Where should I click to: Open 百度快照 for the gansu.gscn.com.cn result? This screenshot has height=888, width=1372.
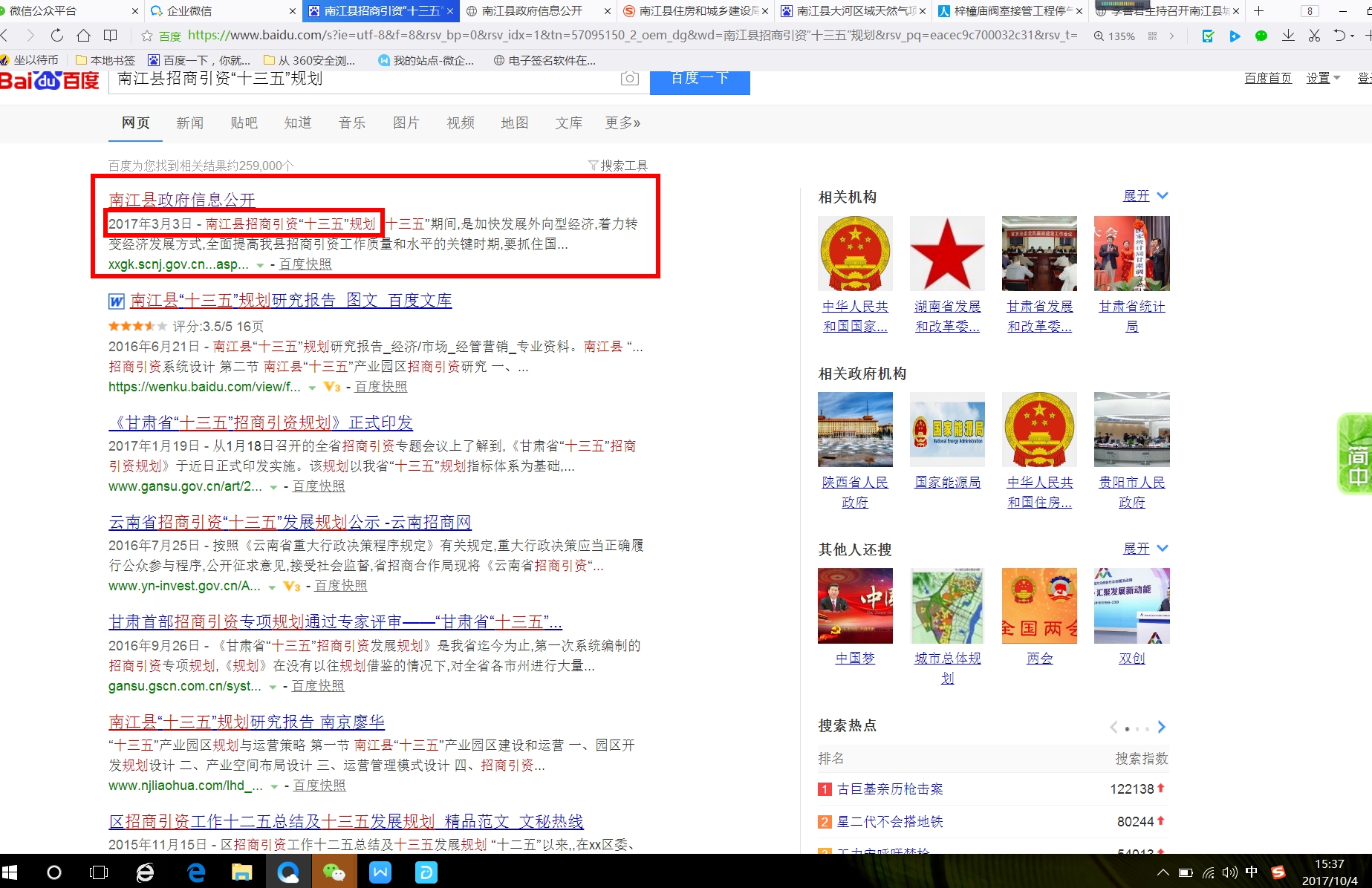(318, 686)
